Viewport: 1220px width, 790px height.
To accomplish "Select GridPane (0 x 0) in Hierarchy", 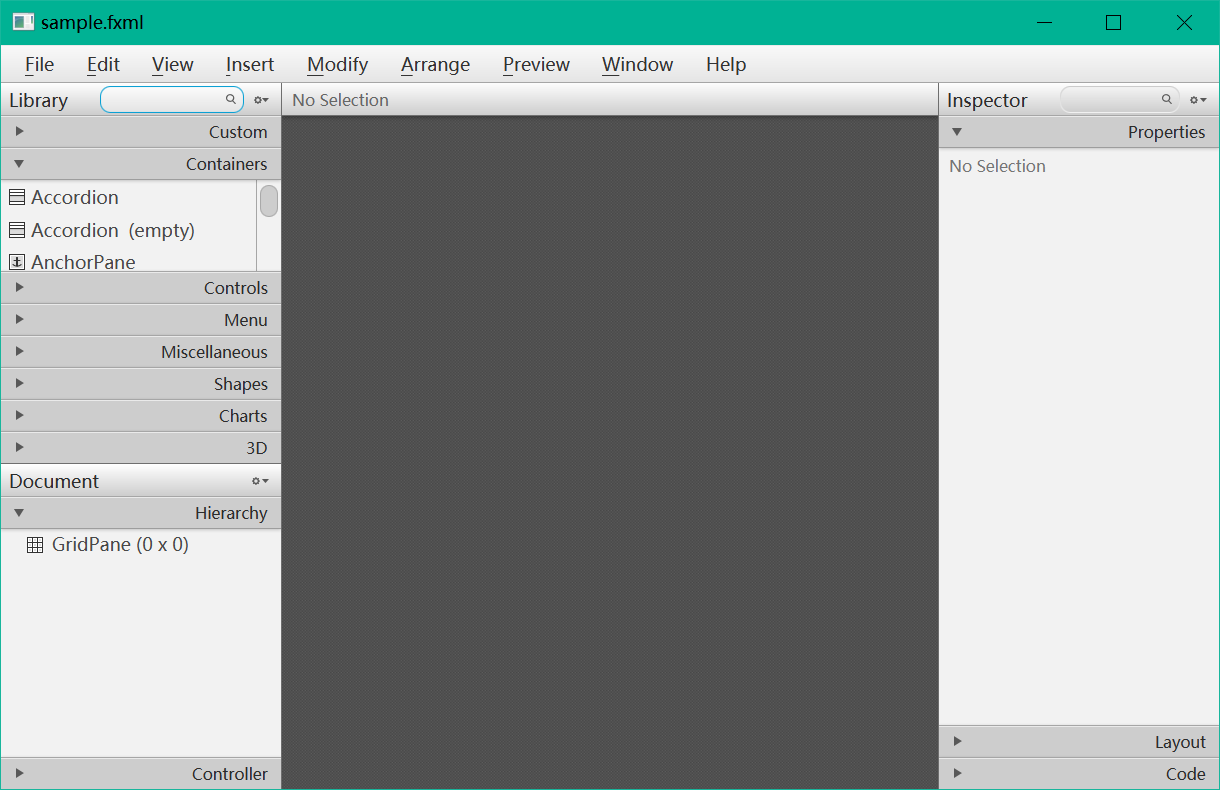I will pyautogui.click(x=141, y=545).
